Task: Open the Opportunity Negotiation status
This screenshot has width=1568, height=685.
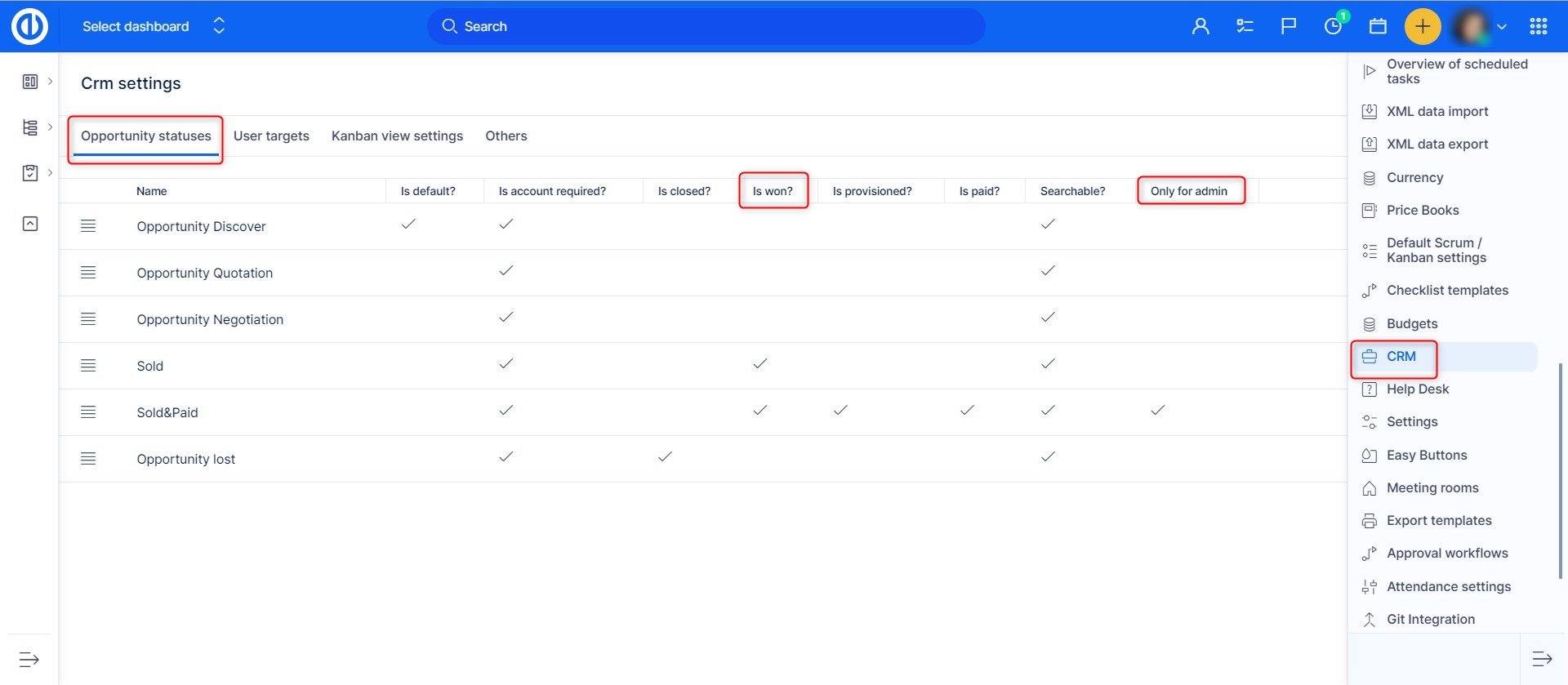Action: 210,319
